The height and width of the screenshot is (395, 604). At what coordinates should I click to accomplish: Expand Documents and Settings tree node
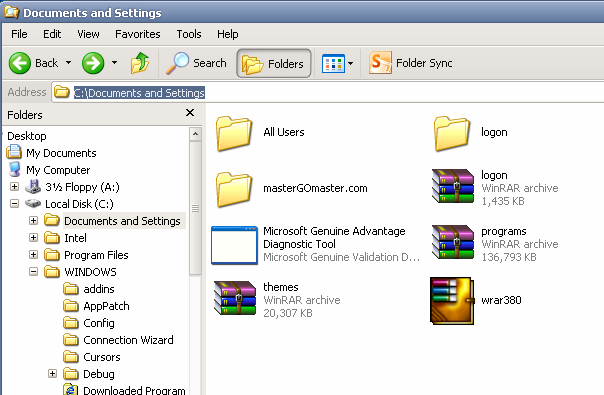point(34,220)
